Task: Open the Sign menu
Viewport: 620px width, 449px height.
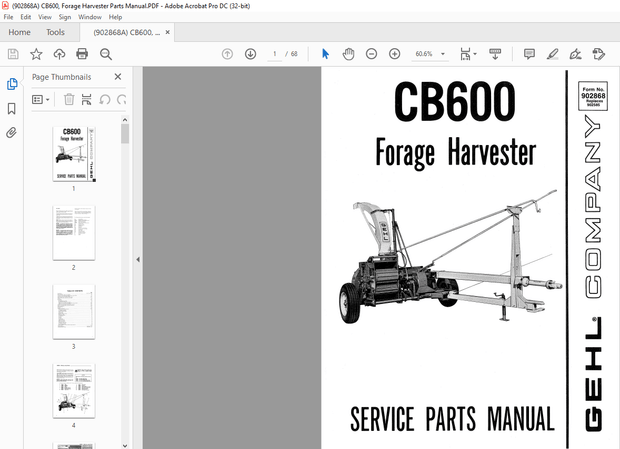Action: pyautogui.click(x=65, y=17)
